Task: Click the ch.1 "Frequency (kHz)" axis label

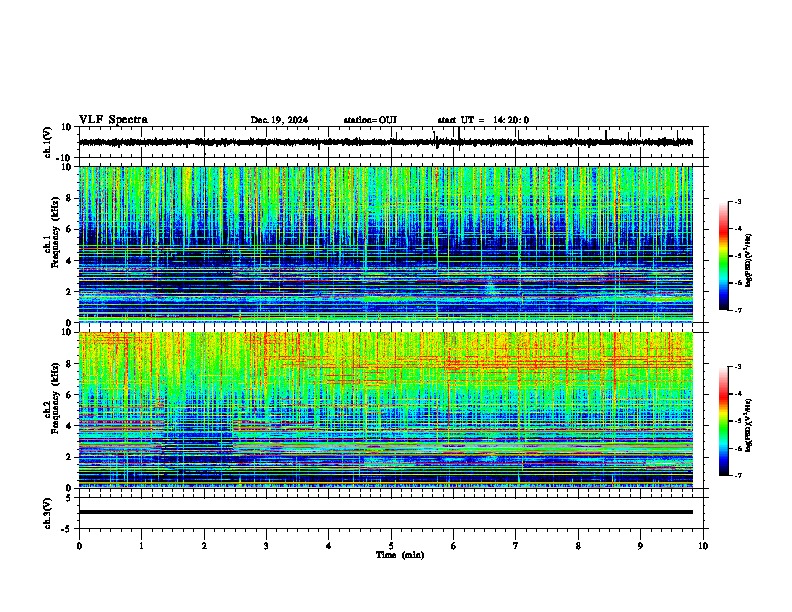Action: [x=55, y=232]
